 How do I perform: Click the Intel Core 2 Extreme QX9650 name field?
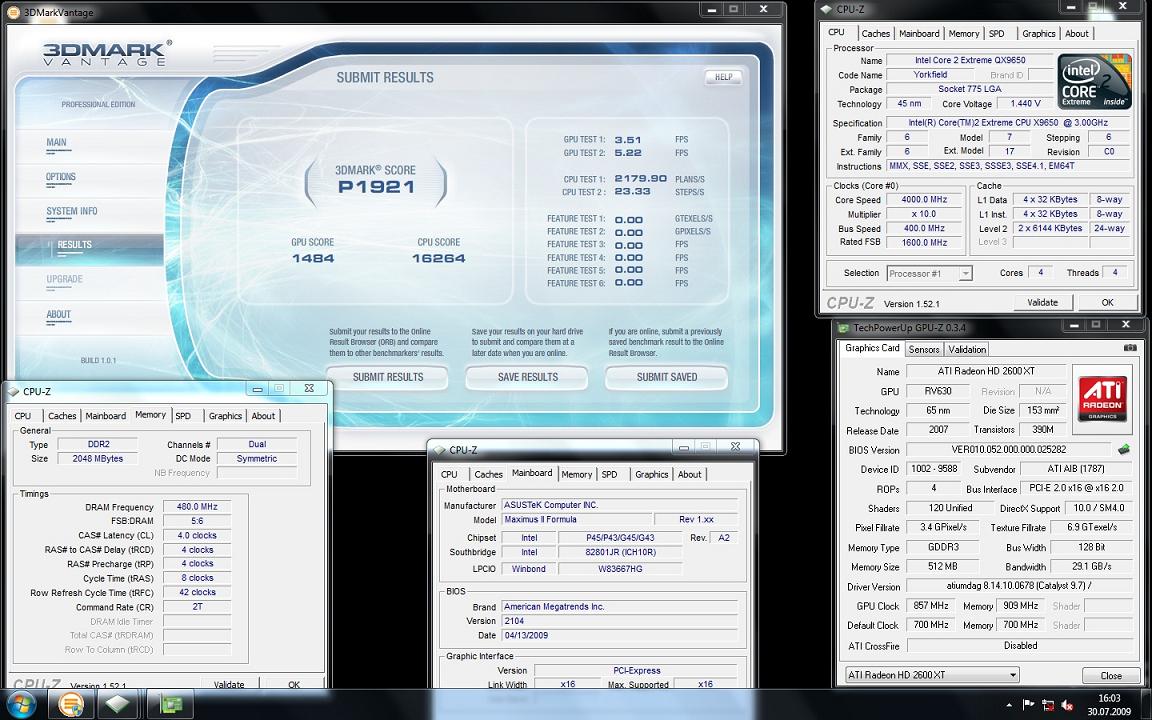click(970, 60)
